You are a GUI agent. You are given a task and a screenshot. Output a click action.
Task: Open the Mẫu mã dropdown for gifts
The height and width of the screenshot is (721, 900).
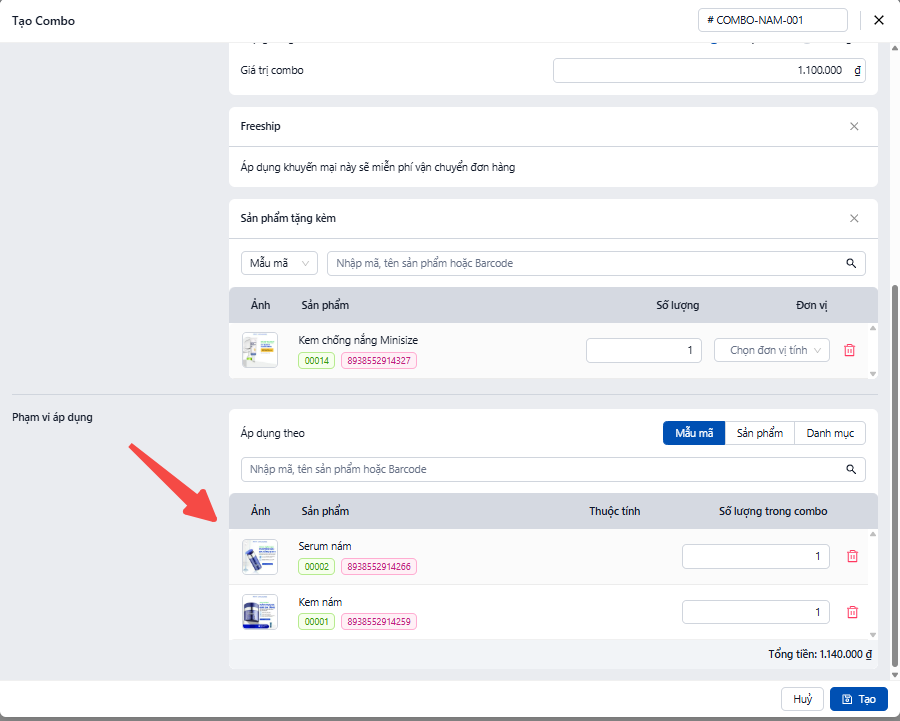279,263
